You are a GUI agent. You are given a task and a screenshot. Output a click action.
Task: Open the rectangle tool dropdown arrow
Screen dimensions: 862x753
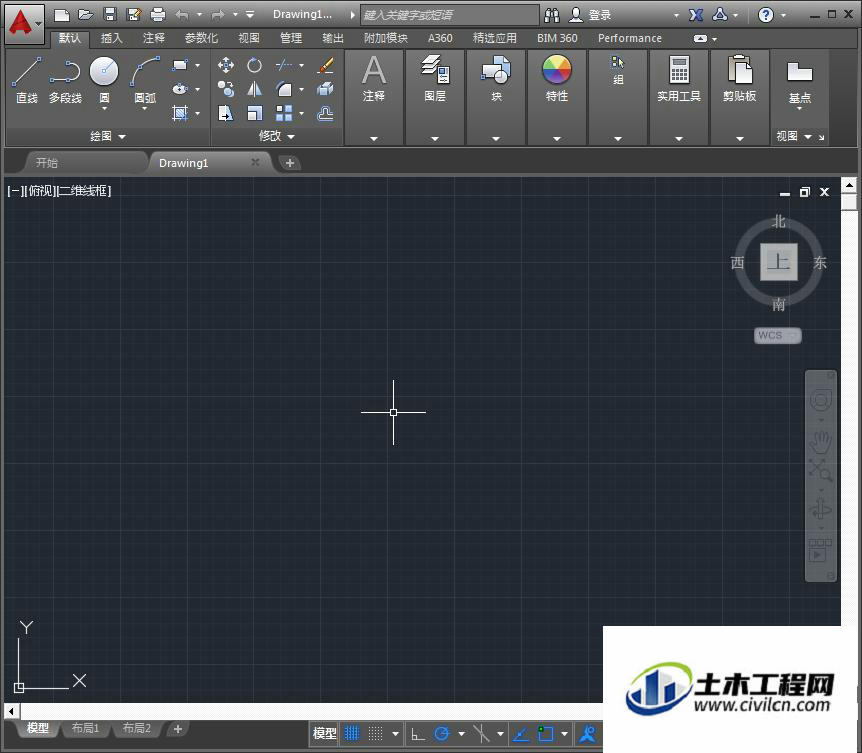click(x=197, y=65)
